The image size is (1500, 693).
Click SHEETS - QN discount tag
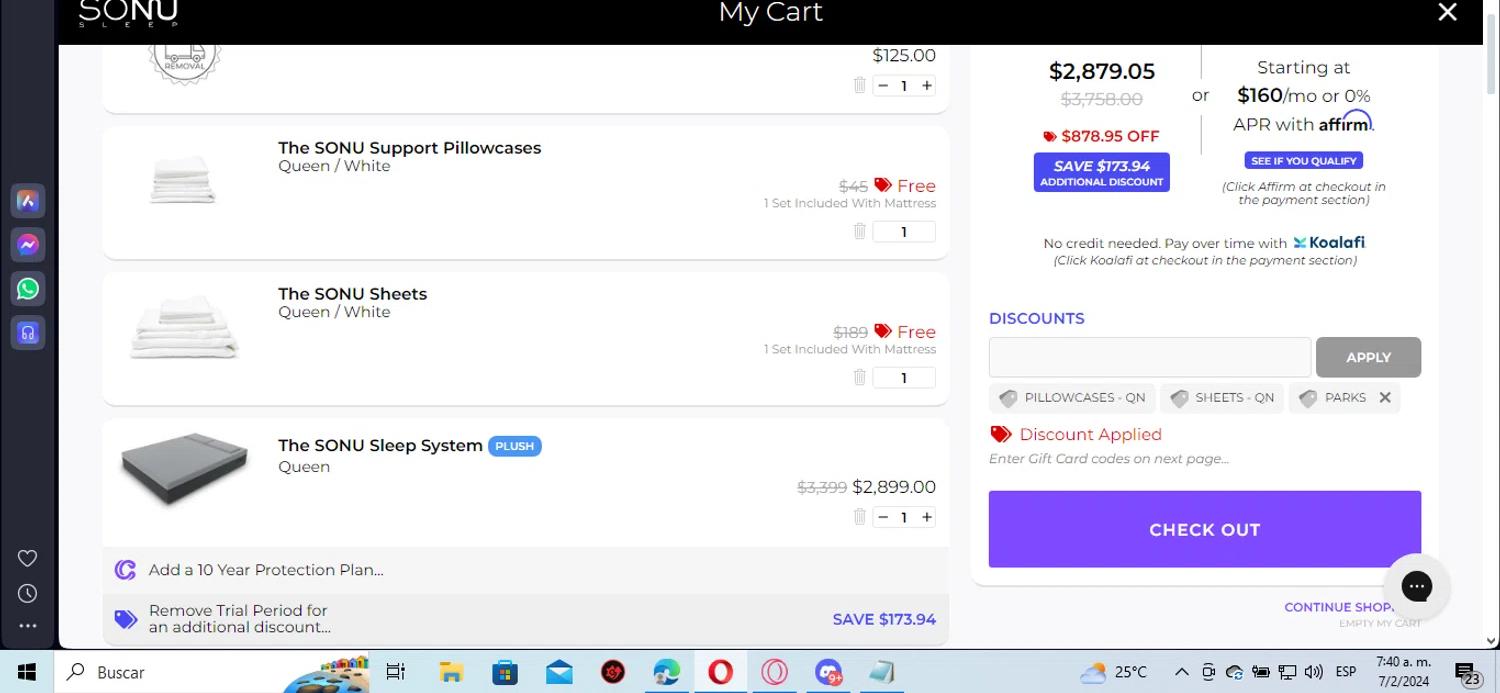pos(1222,398)
